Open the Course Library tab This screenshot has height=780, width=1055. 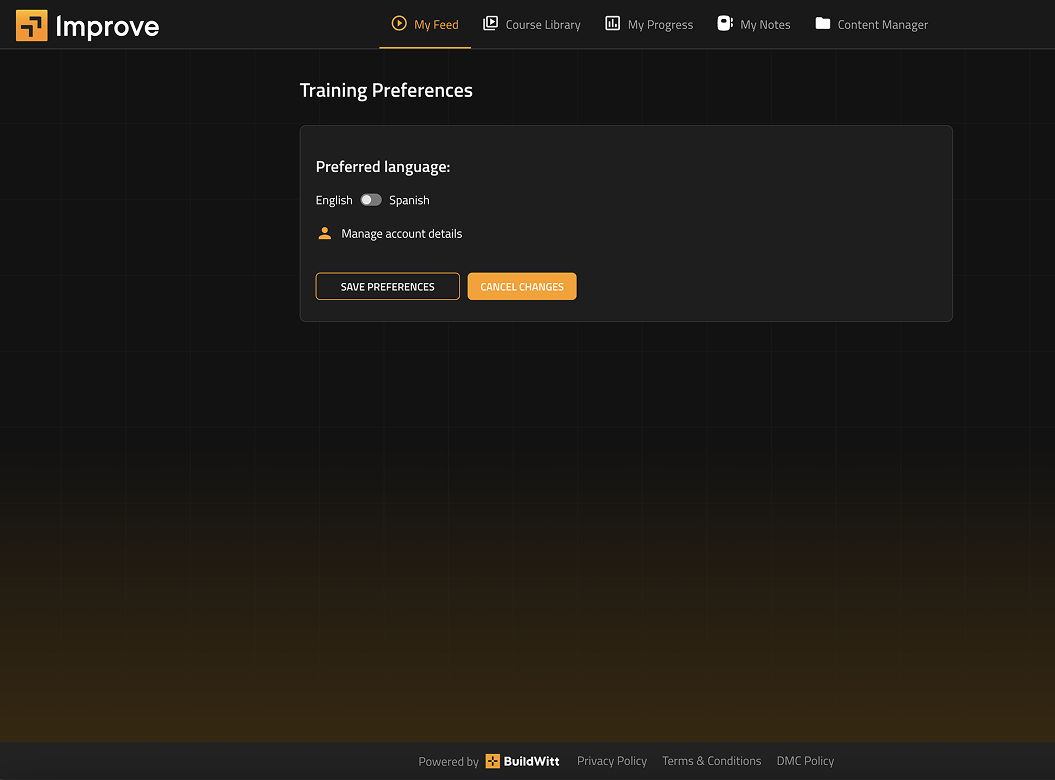[x=543, y=25]
